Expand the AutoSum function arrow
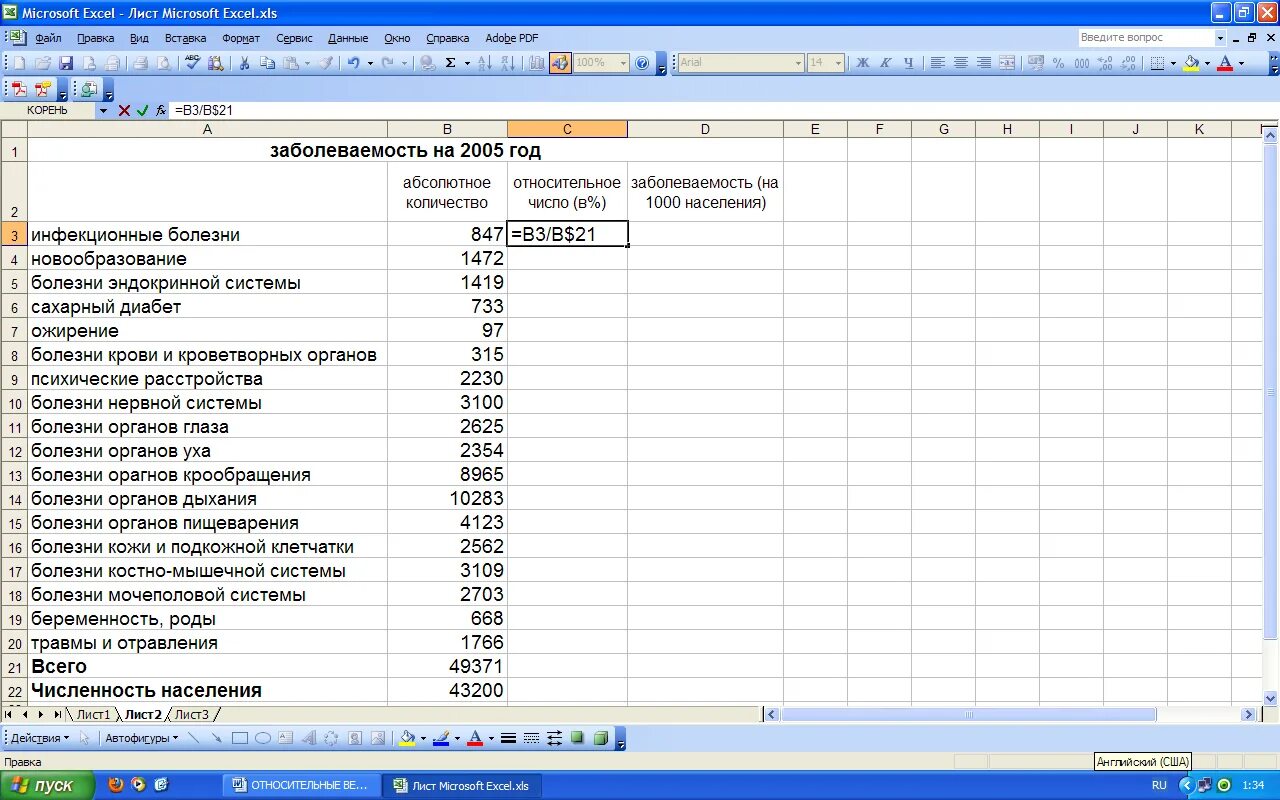Image resolution: width=1280 pixels, height=800 pixels. (x=467, y=63)
